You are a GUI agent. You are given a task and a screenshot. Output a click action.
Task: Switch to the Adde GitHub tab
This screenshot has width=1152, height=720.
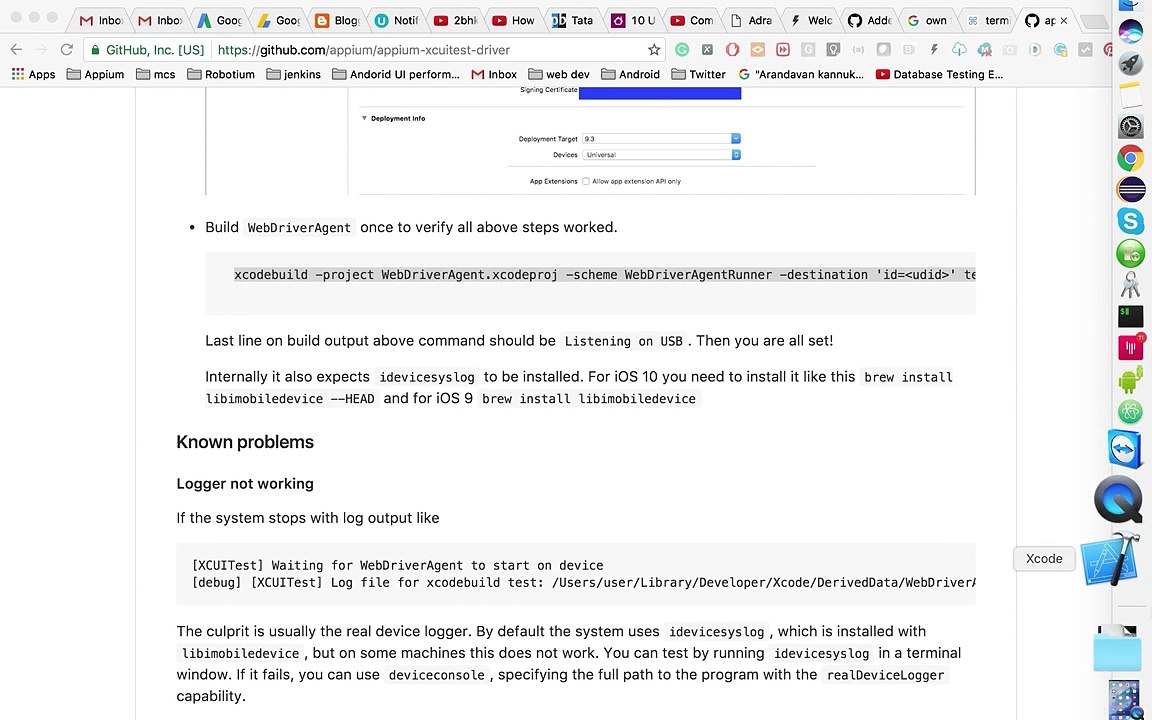[x=869, y=21]
